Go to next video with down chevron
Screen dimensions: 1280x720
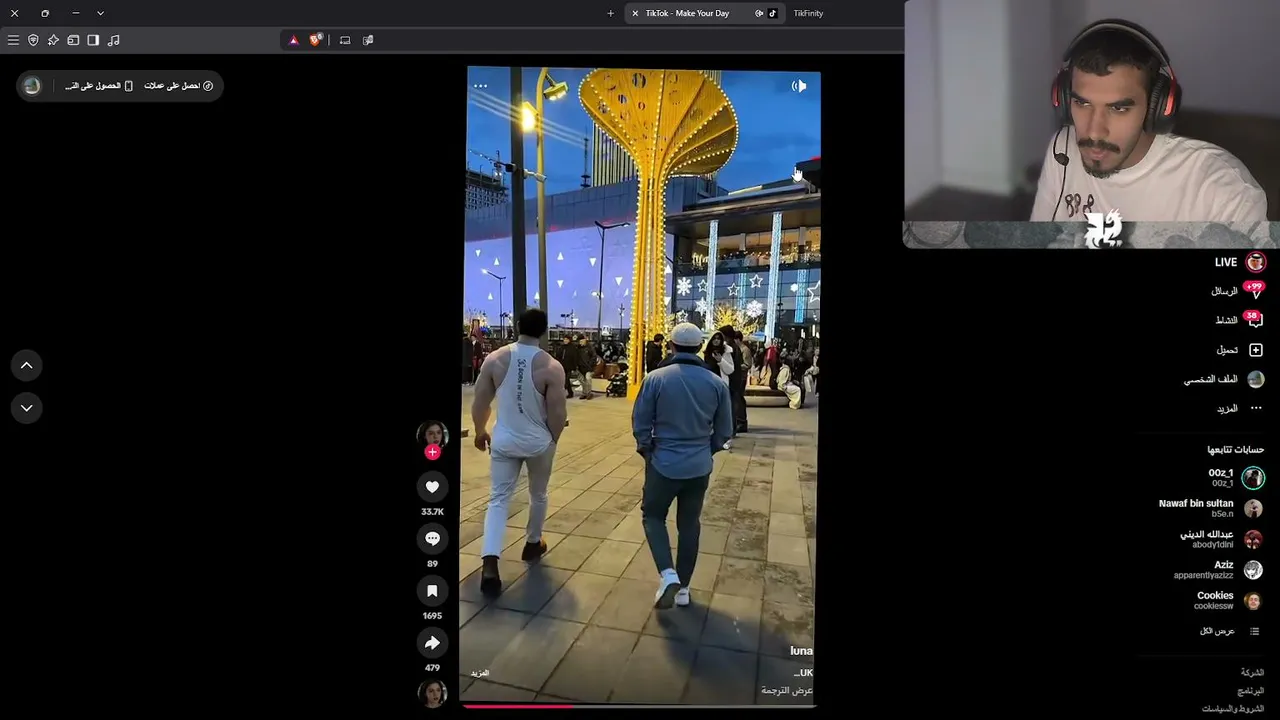(27, 408)
